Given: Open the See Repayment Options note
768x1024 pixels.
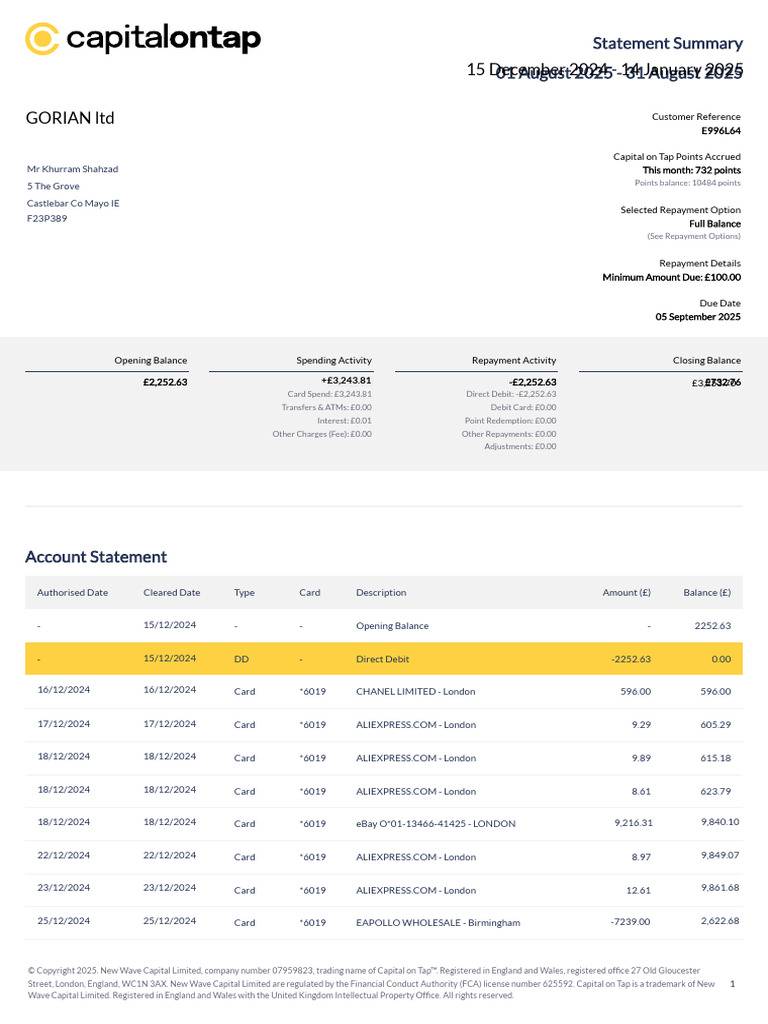Looking at the screenshot, I should tap(694, 236).
